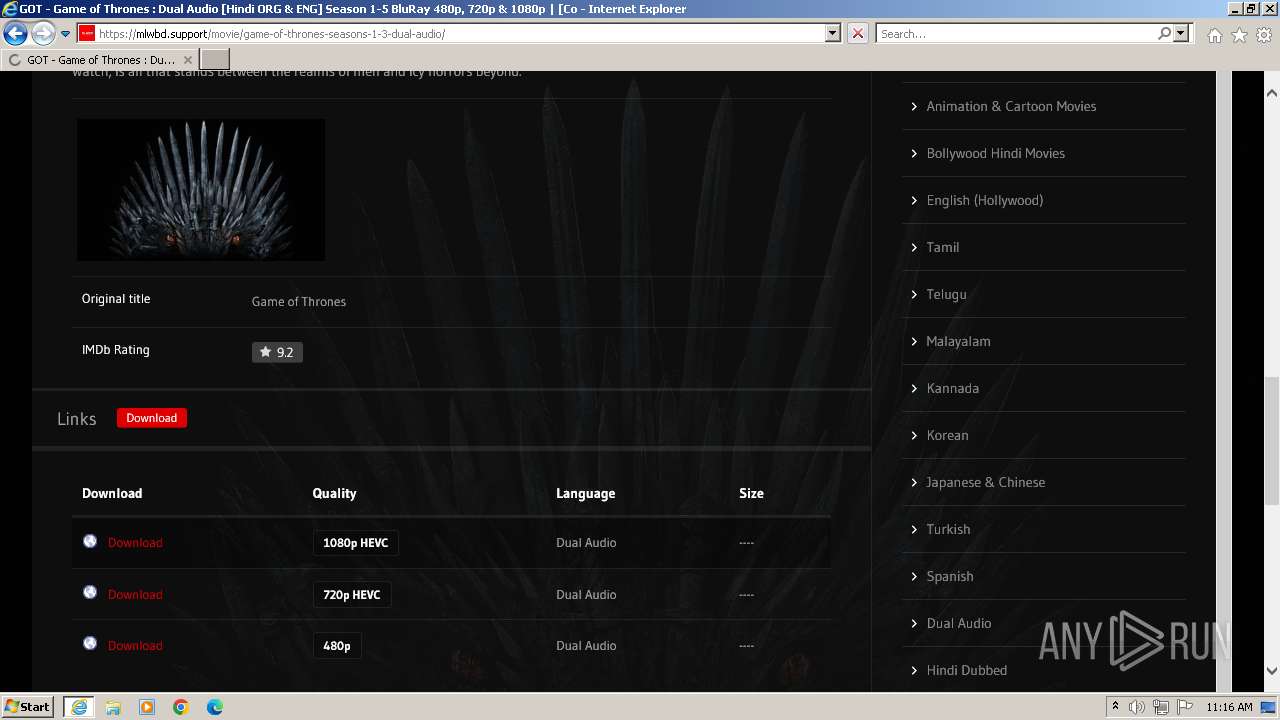Click the 1080p HEVC quality badge
The width and height of the screenshot is (1280, 720).
tap(355, 542)
